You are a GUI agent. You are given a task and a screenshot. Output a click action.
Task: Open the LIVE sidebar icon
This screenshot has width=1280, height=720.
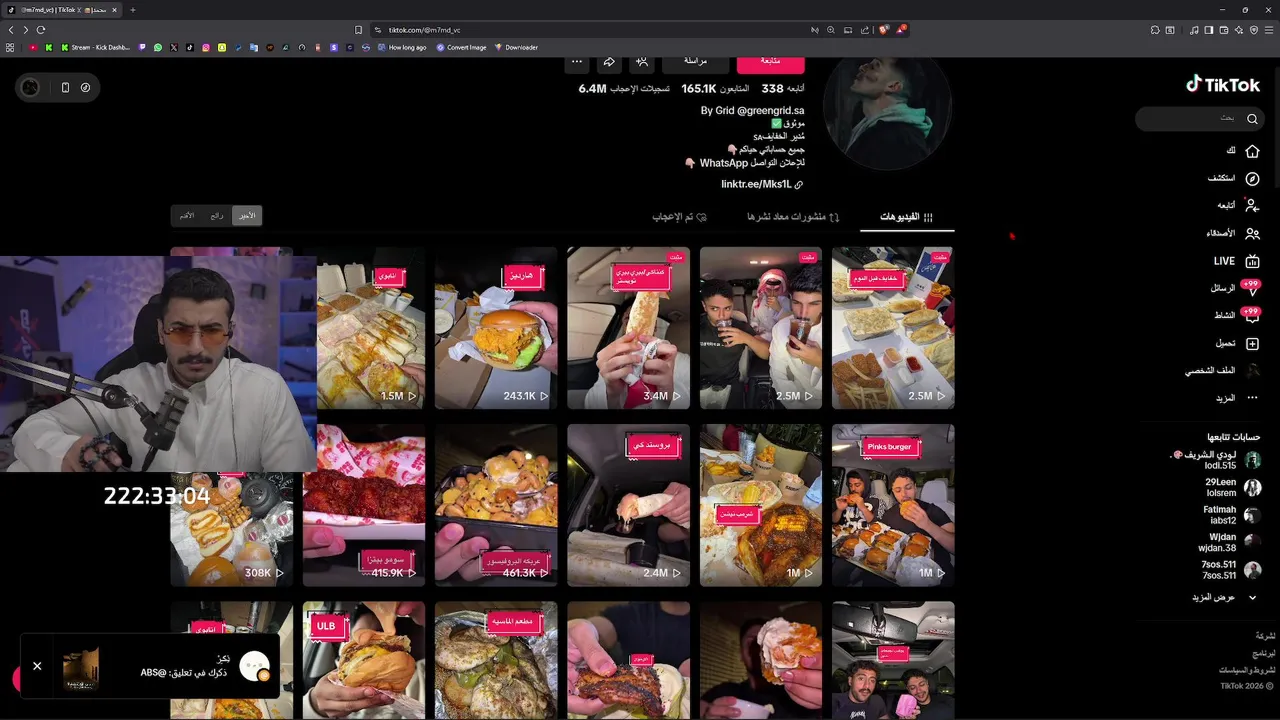(1252, 261)
